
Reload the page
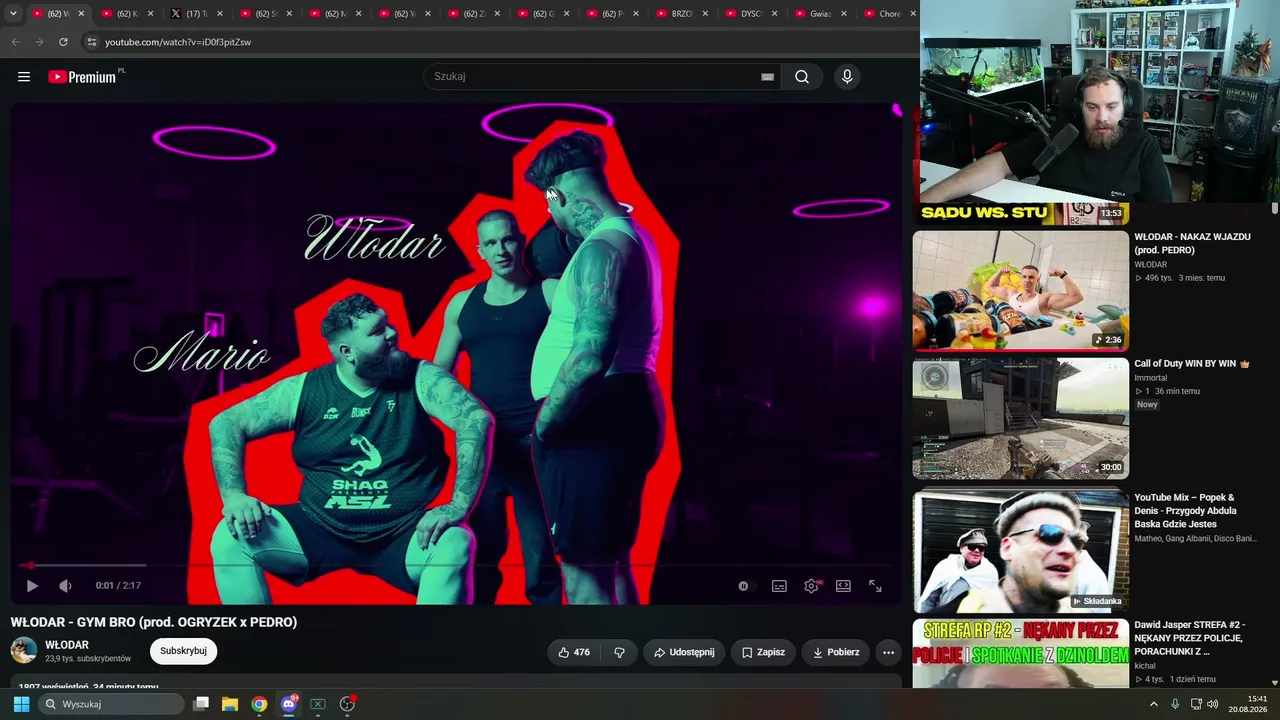(x=63, y=42)
